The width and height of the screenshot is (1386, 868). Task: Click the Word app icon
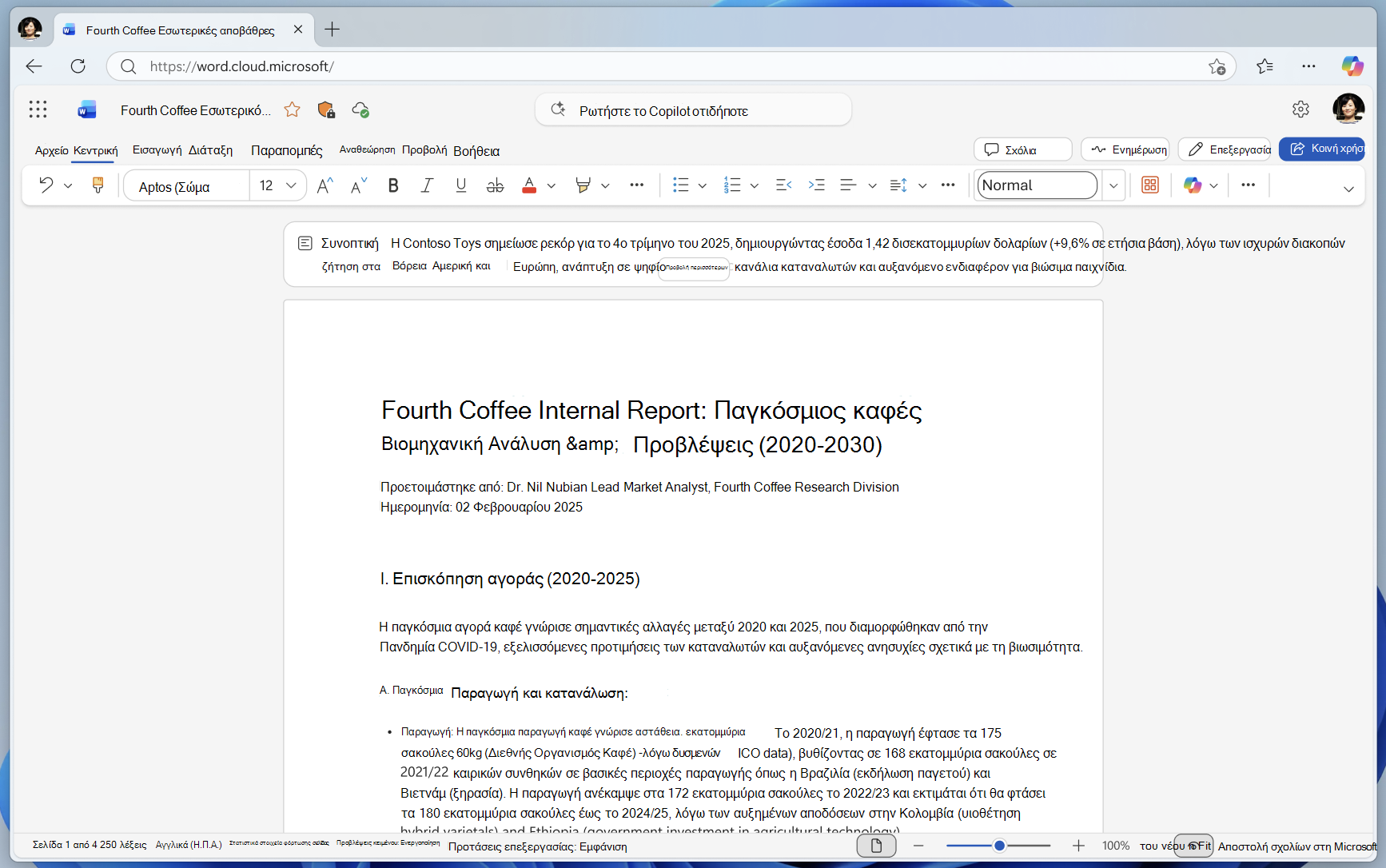tap(86, 109)
